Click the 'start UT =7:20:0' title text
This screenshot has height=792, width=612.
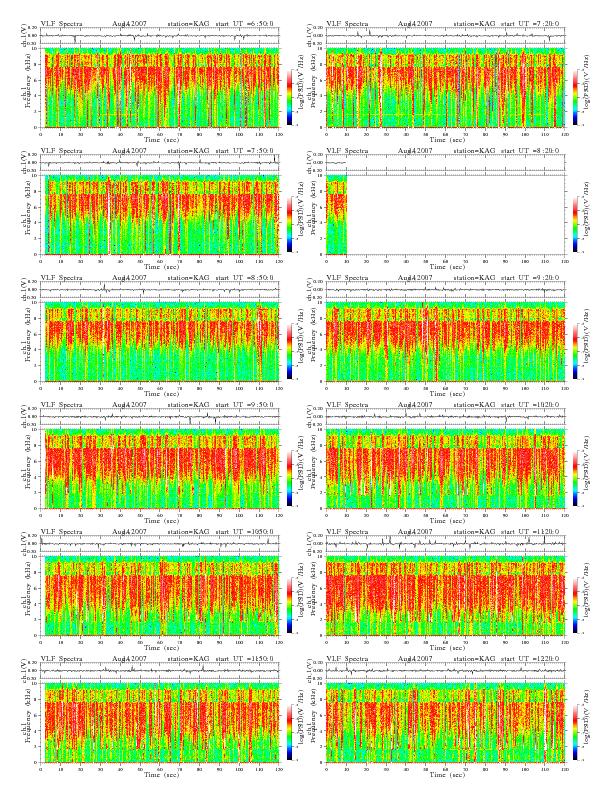(531, 23)
